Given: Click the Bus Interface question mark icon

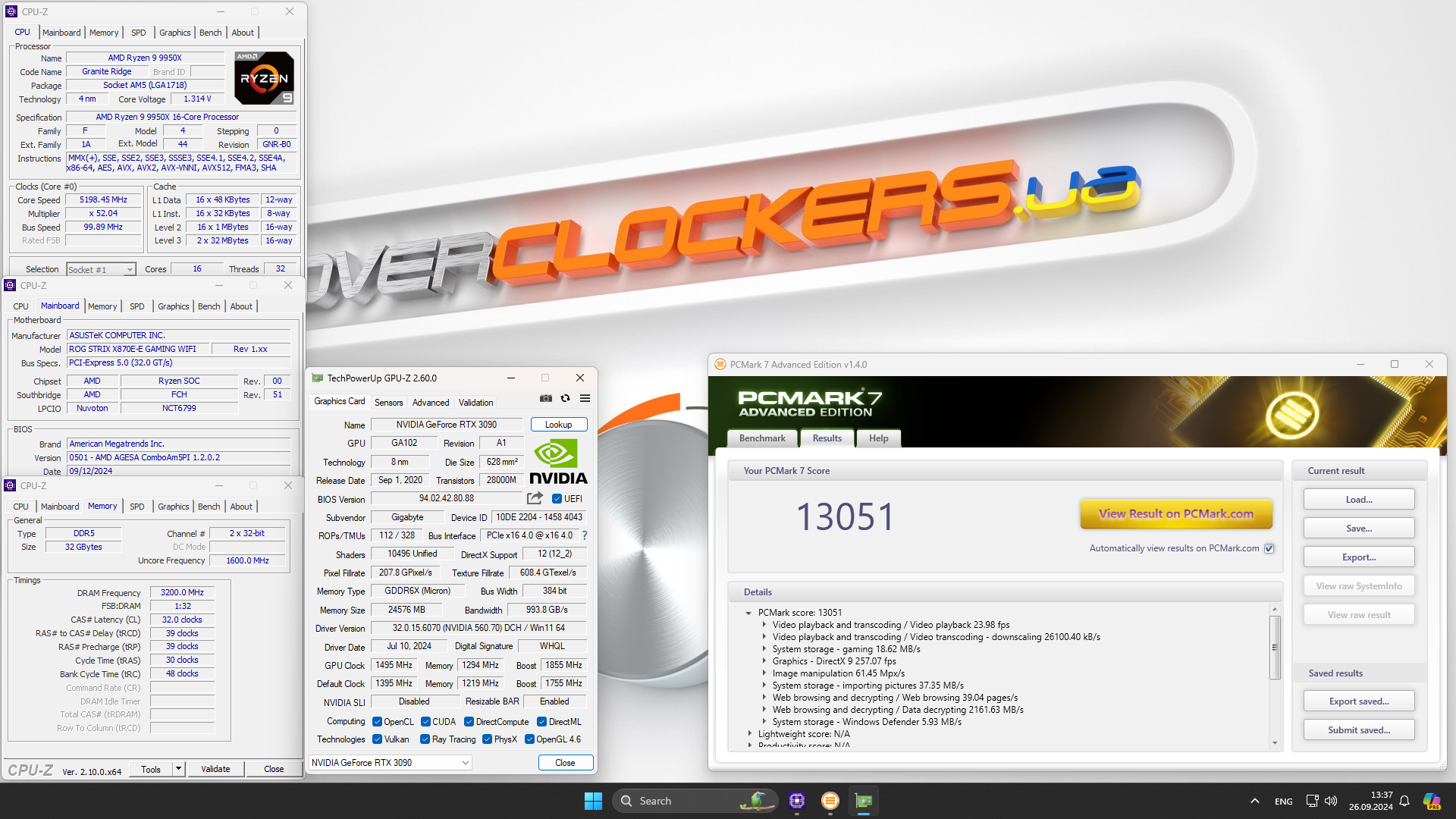Looking at the screenshot, I should point(584,535).
